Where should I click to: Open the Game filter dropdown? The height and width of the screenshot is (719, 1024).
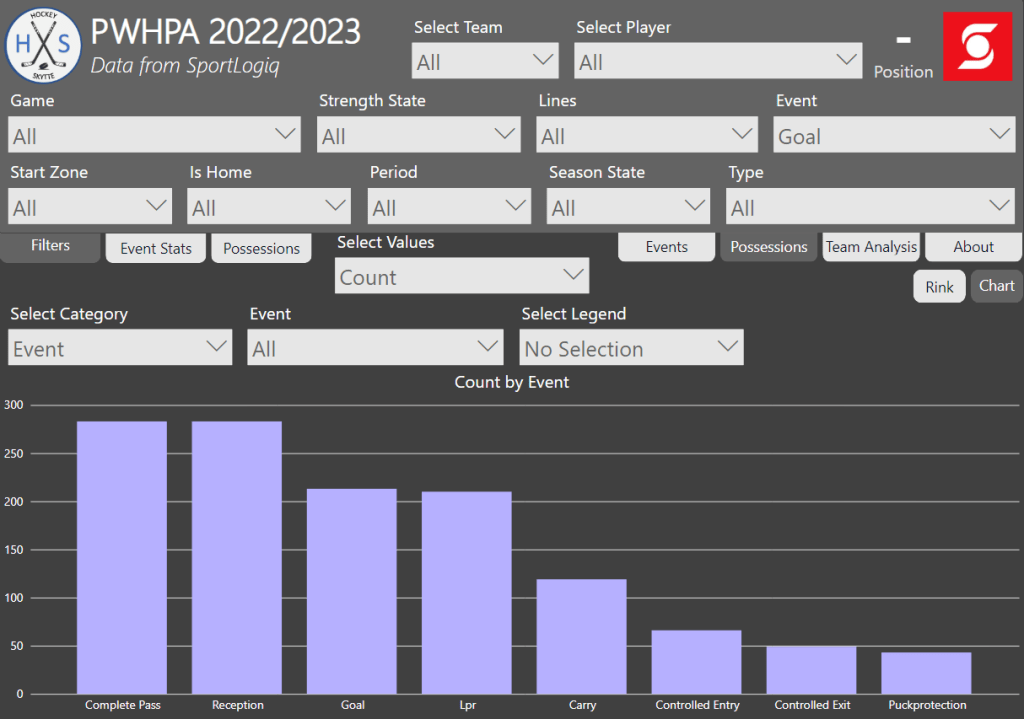(x=154, y=135)
